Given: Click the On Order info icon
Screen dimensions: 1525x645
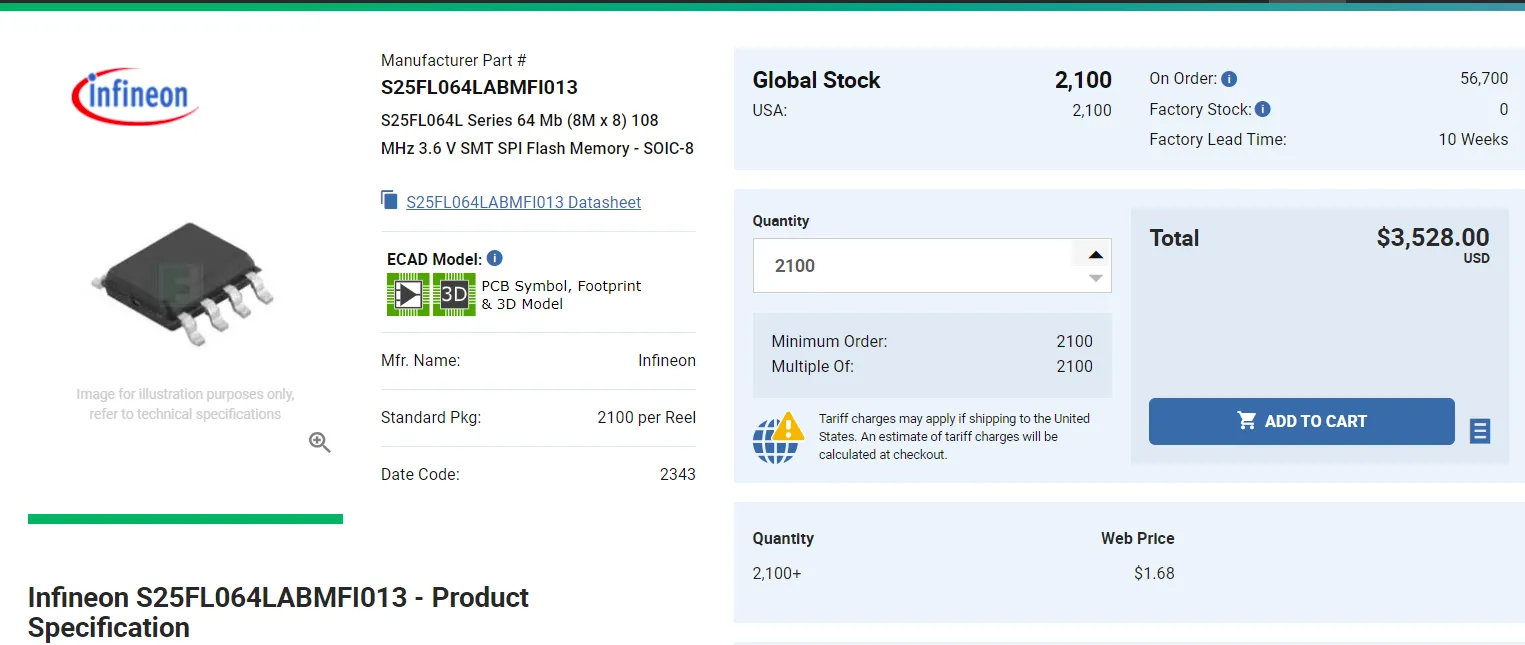Looking at the screenshot, I should click(x=1229, y=79).
